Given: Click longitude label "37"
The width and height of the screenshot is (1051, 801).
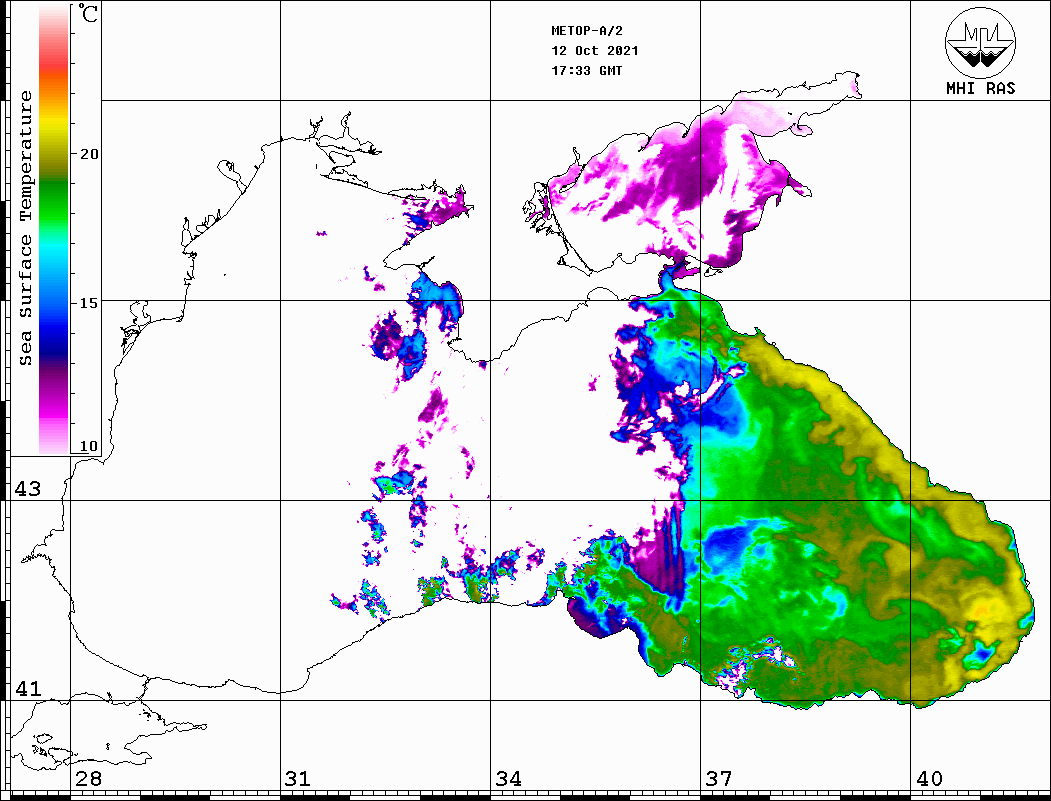Looking at the screenshot, I should (x=719, y=779).
